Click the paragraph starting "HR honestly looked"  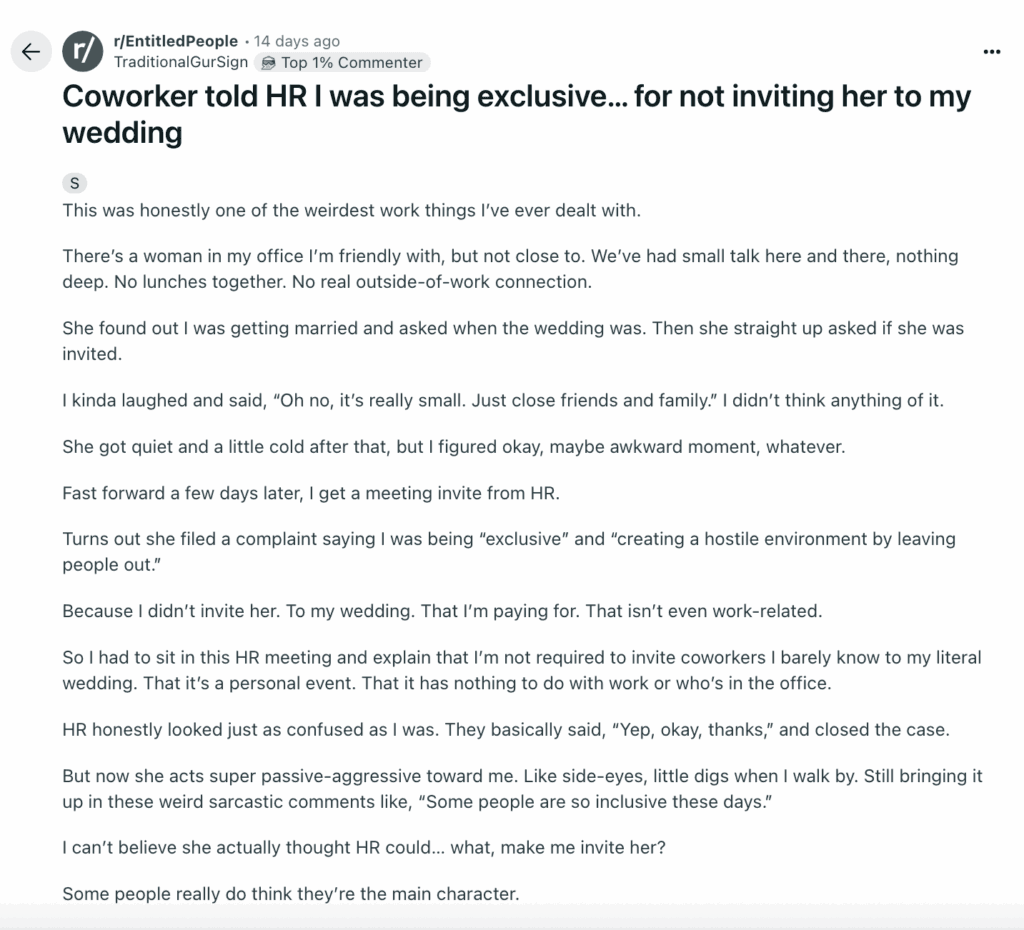[x=505, y=729]
